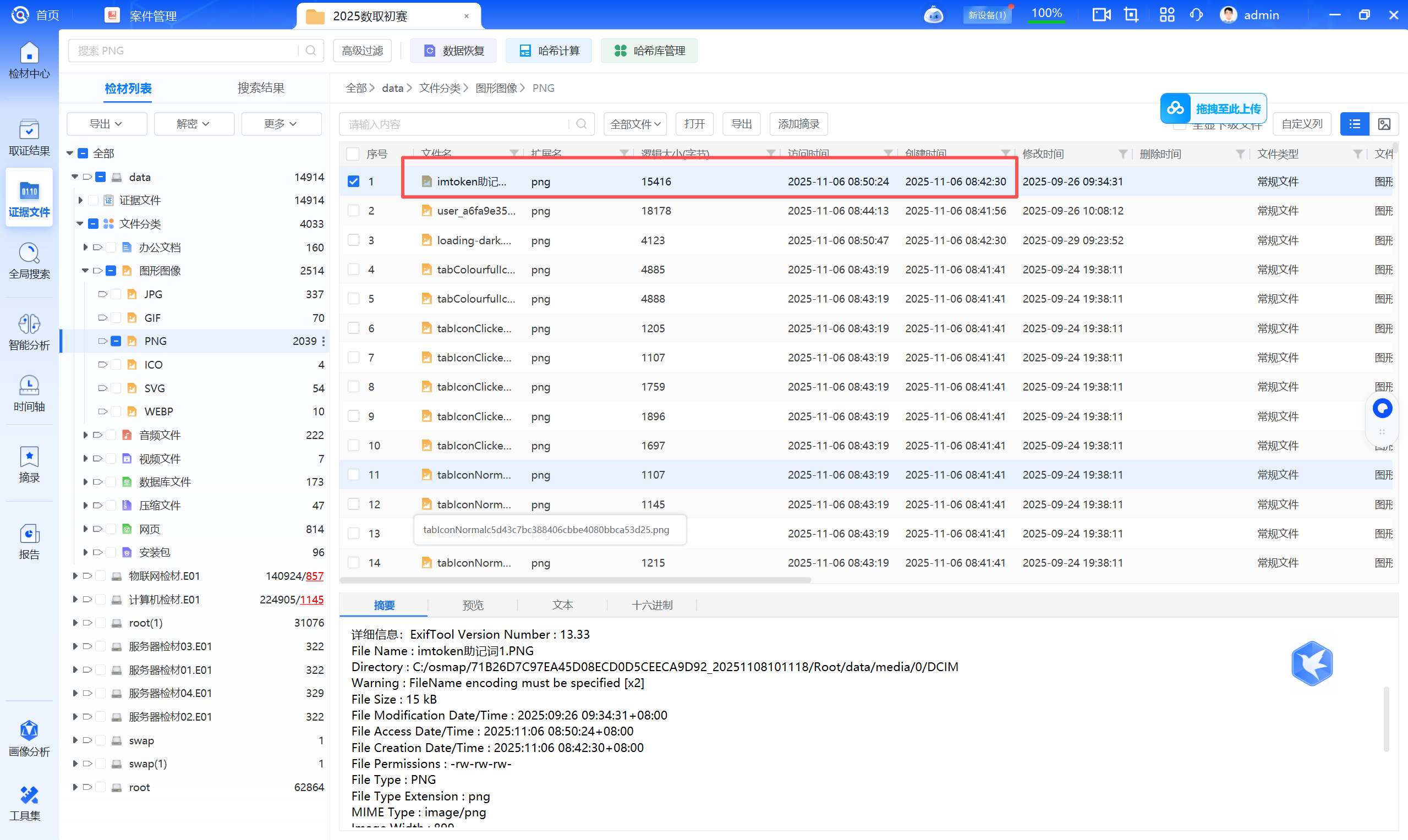Open the 全局搜索 sidebar icon
Screen dimensions: 1408x840
coord(29,261)
